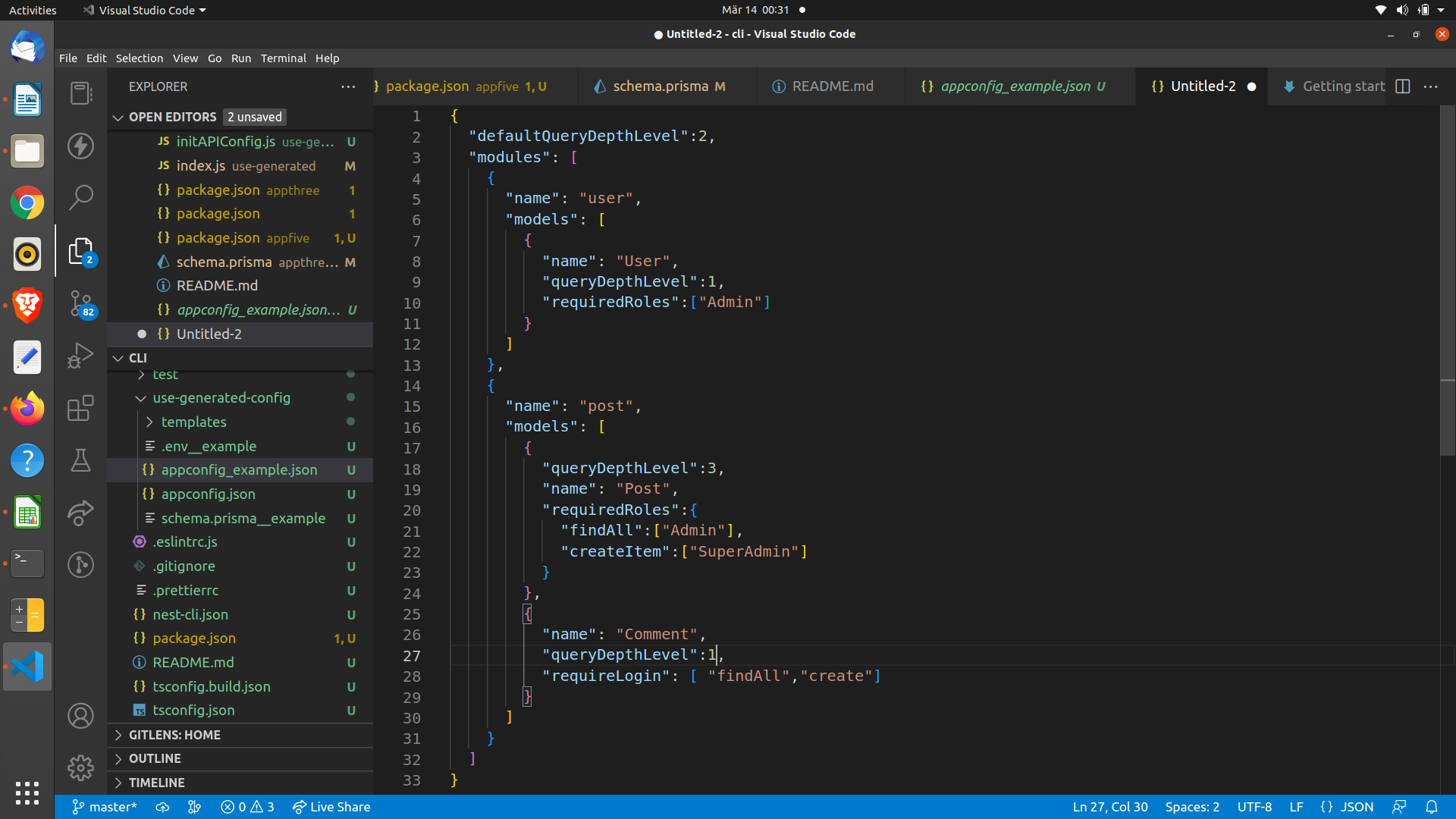Click the master* branch status item
Screen dimensions: 1456x819
104,807
